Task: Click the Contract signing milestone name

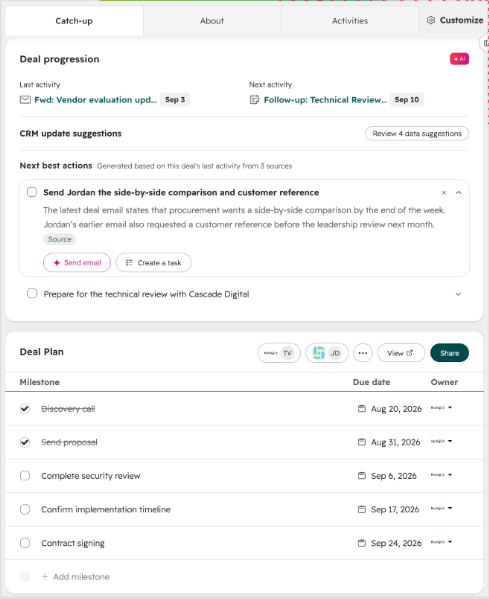Action: [x=73, y=543]
